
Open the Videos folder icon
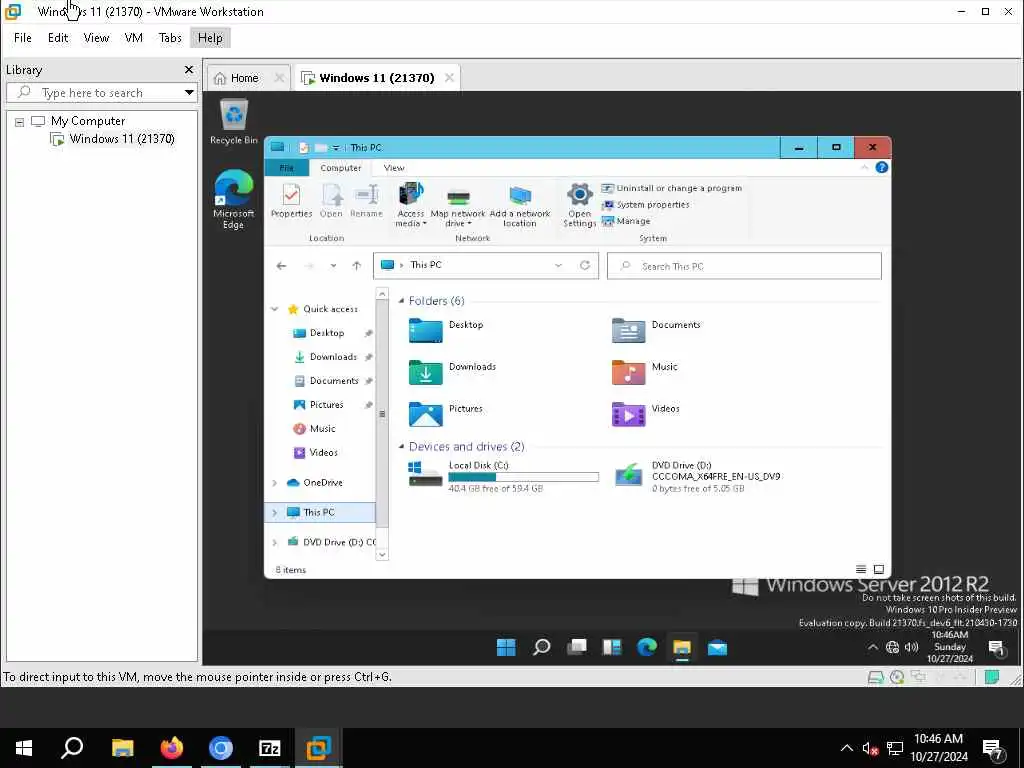628,414
